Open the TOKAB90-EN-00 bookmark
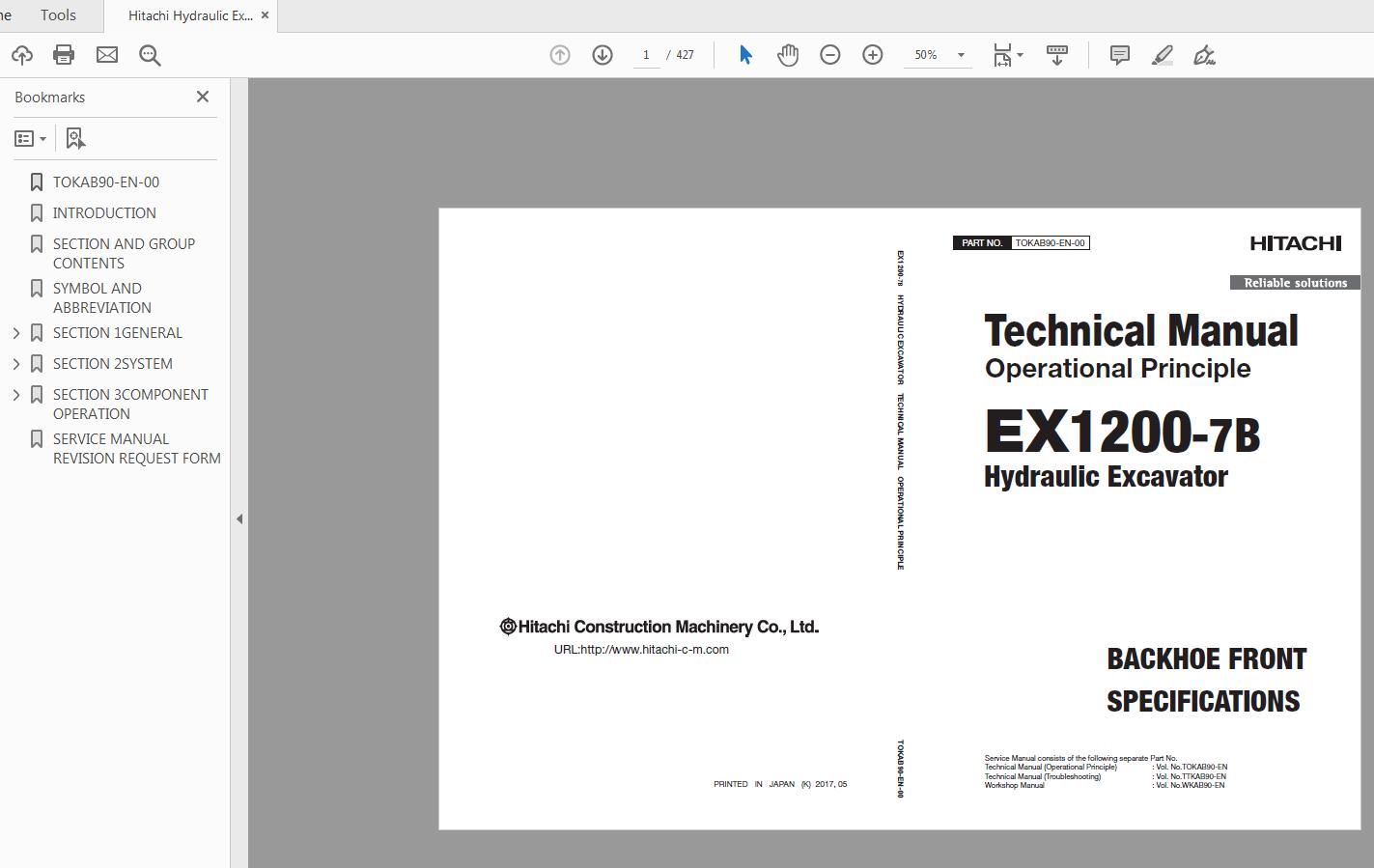Screen dimensions: 1374x868 pos(106,182)
